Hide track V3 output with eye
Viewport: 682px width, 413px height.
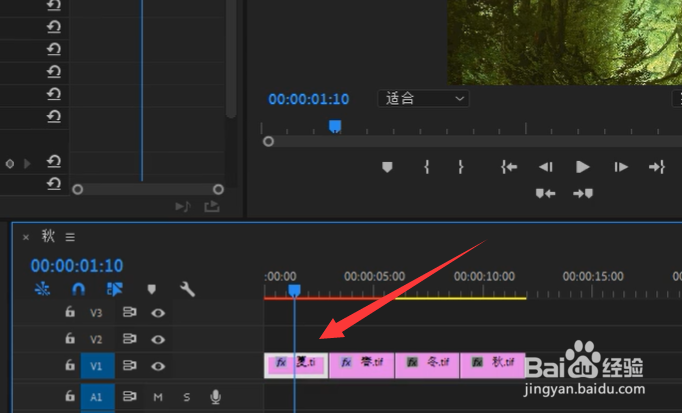tap(158, 313)
